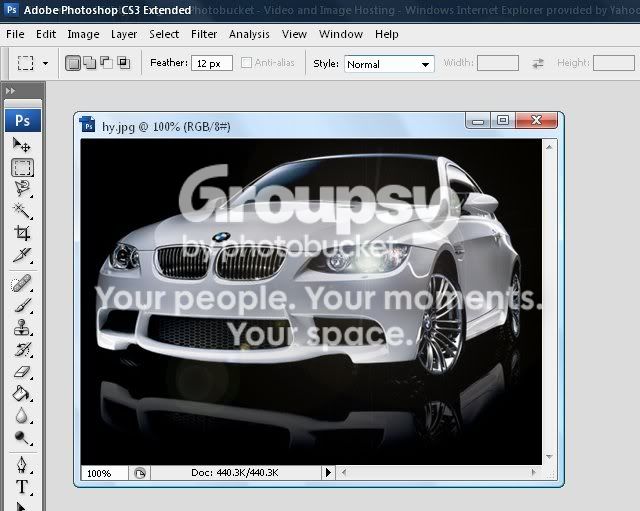This screenshot has width=640, height=511.
Task: Click the Height input field
Action: (x=613, y=63)
